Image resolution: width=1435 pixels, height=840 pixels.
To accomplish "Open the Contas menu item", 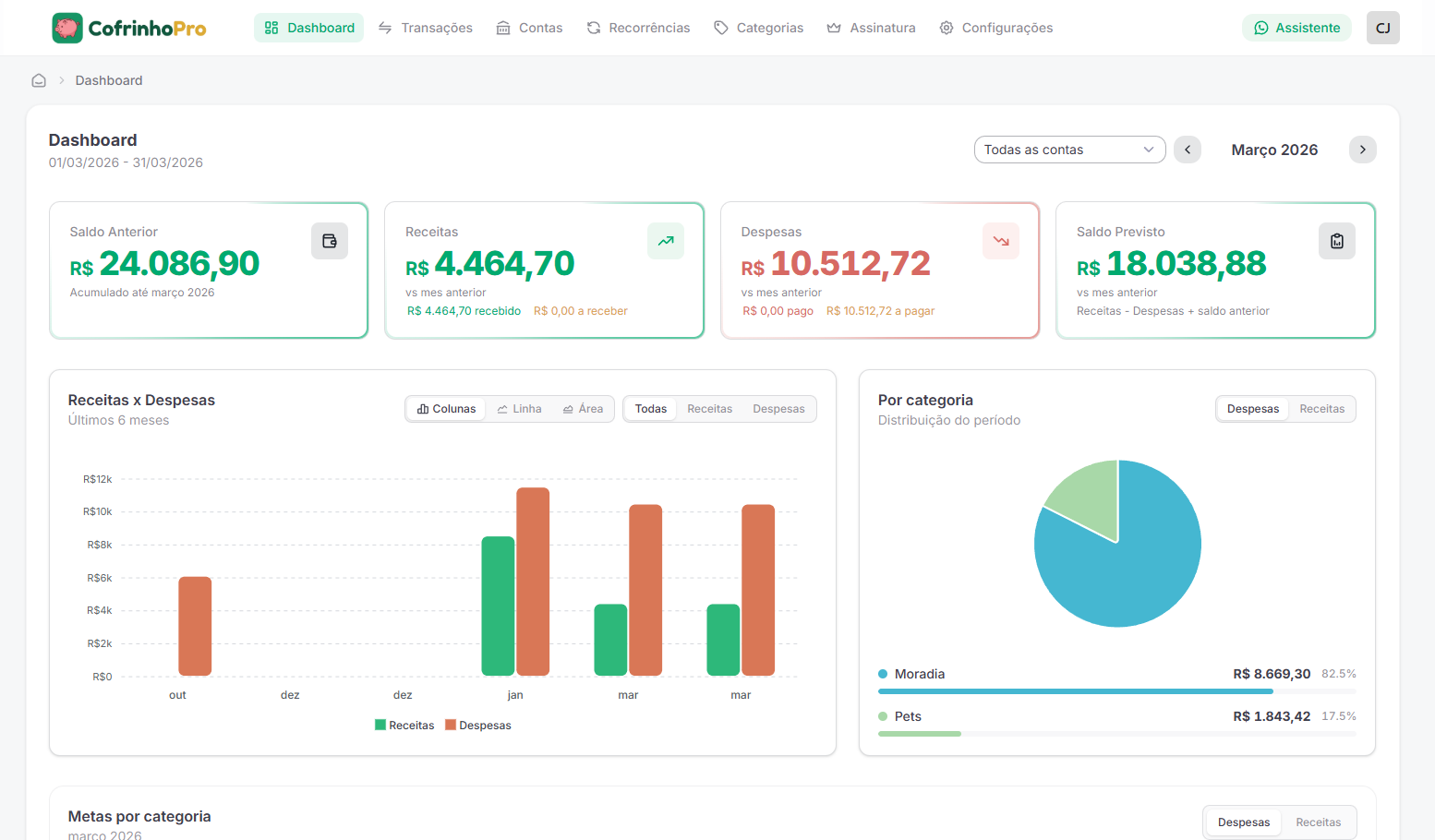I will tap(529, 28).
